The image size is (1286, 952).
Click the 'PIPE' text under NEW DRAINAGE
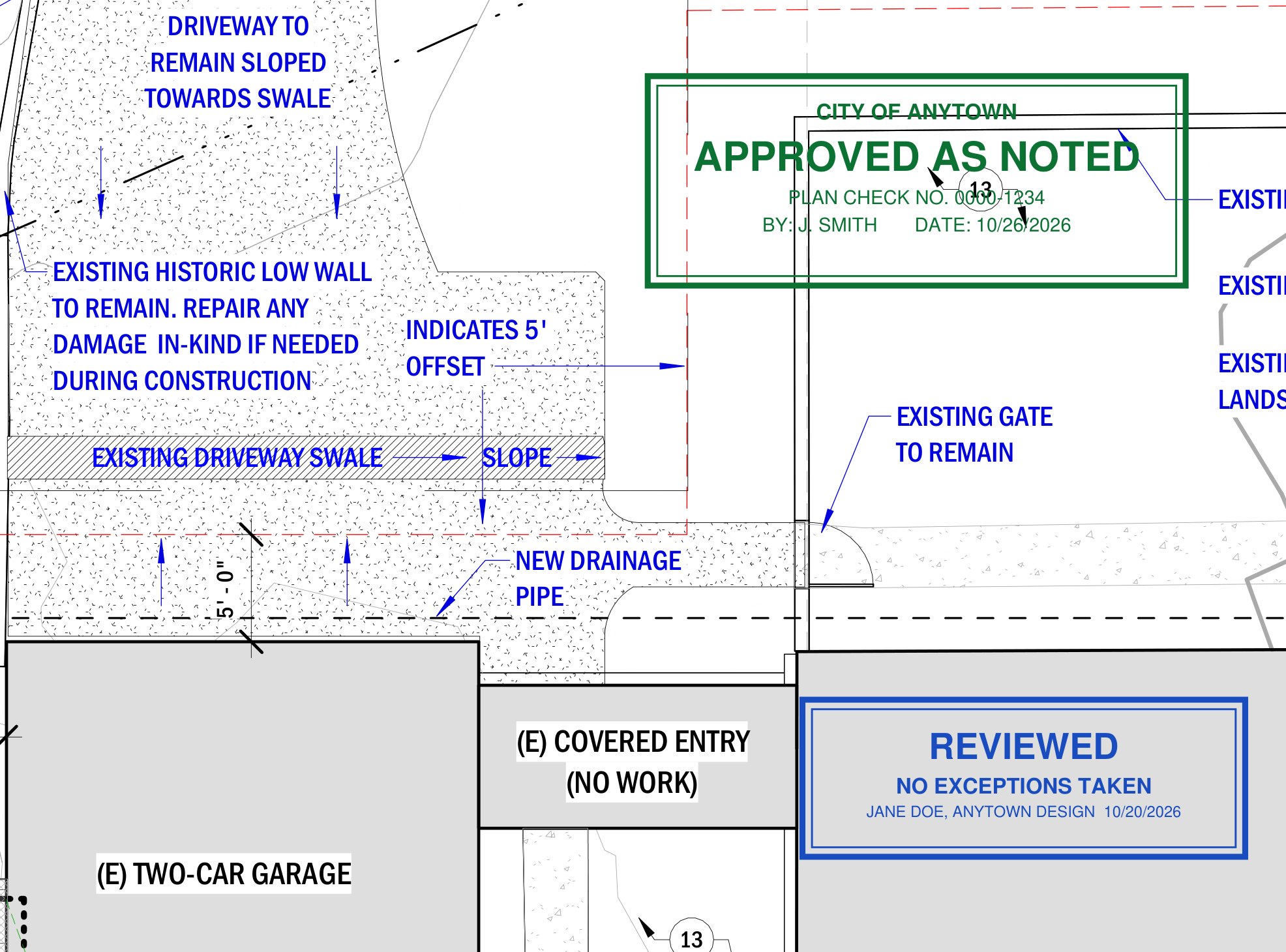tap(539, 597)
